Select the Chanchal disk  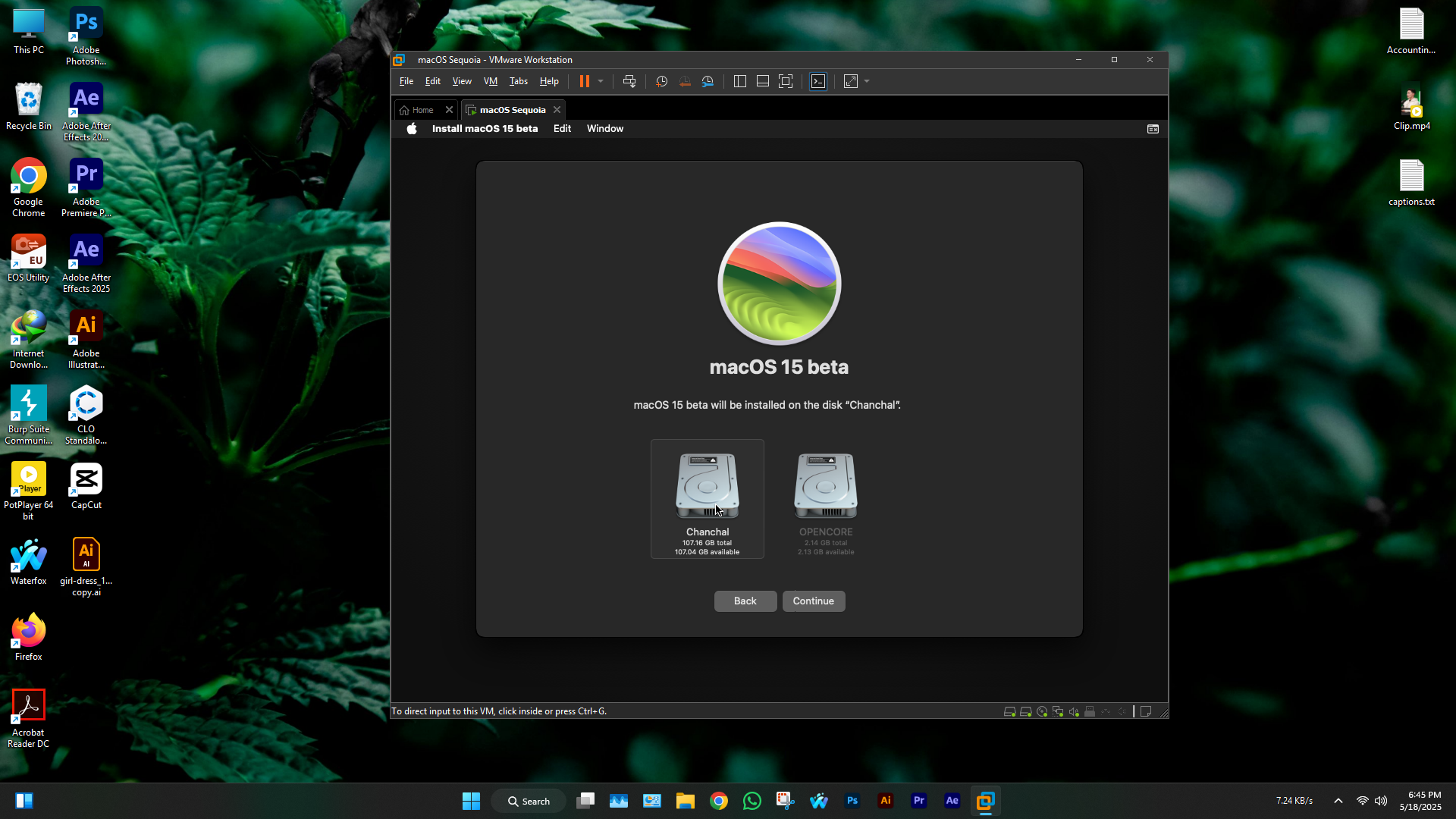click(x=707, y=497)
